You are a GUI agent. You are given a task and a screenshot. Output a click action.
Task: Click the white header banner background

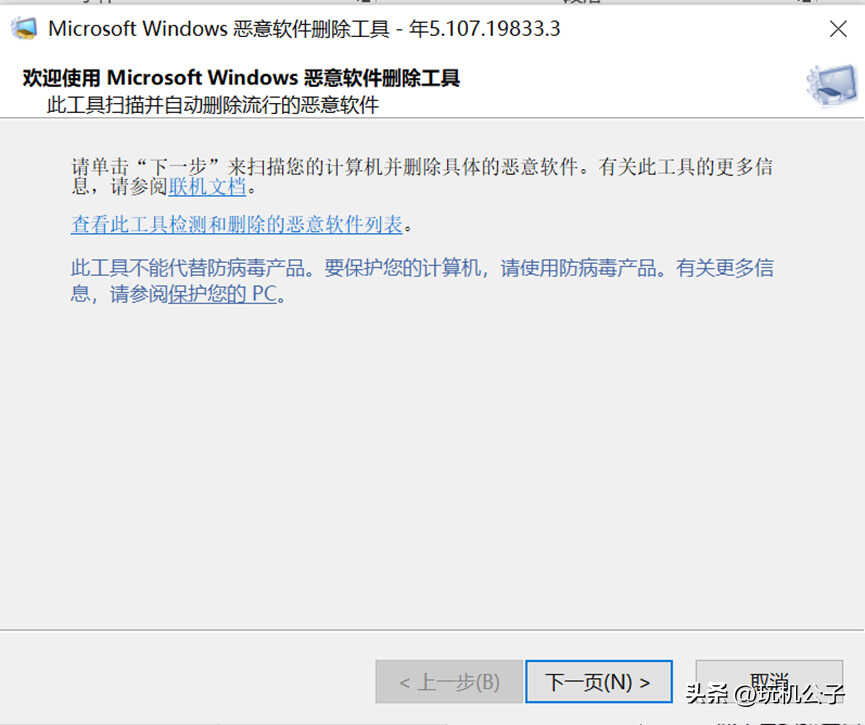(607, 86)
